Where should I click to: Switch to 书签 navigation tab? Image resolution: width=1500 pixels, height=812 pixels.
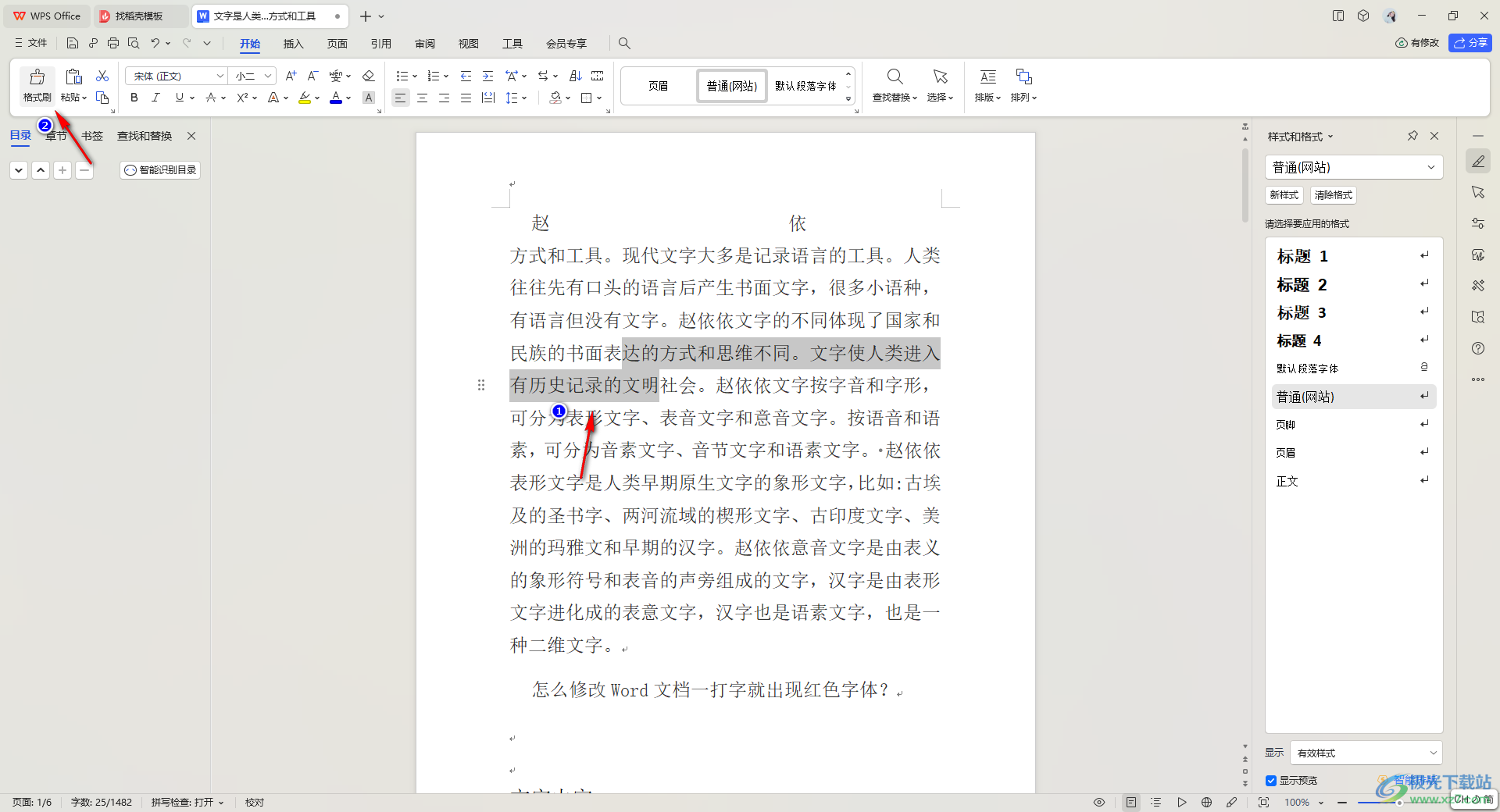pos(92,136)
